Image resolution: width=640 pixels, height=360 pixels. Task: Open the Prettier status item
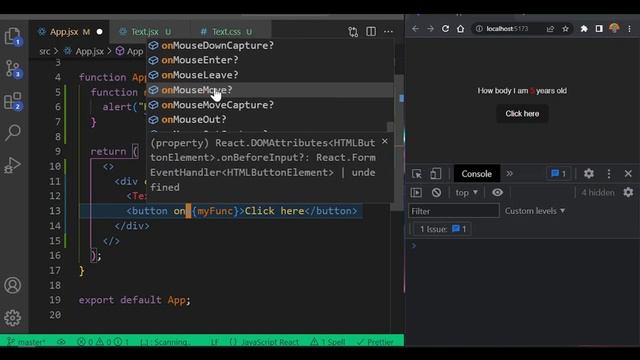(375, 342)
